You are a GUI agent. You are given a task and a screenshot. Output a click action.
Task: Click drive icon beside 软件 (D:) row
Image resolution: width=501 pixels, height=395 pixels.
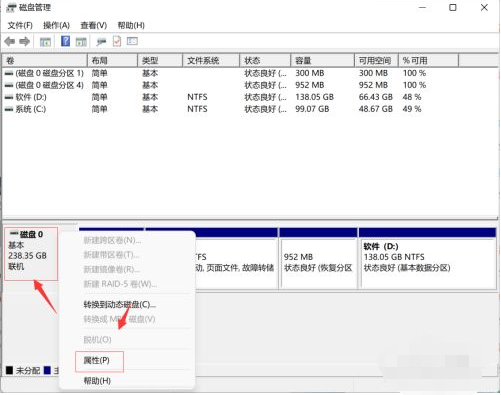click(9, 97)
